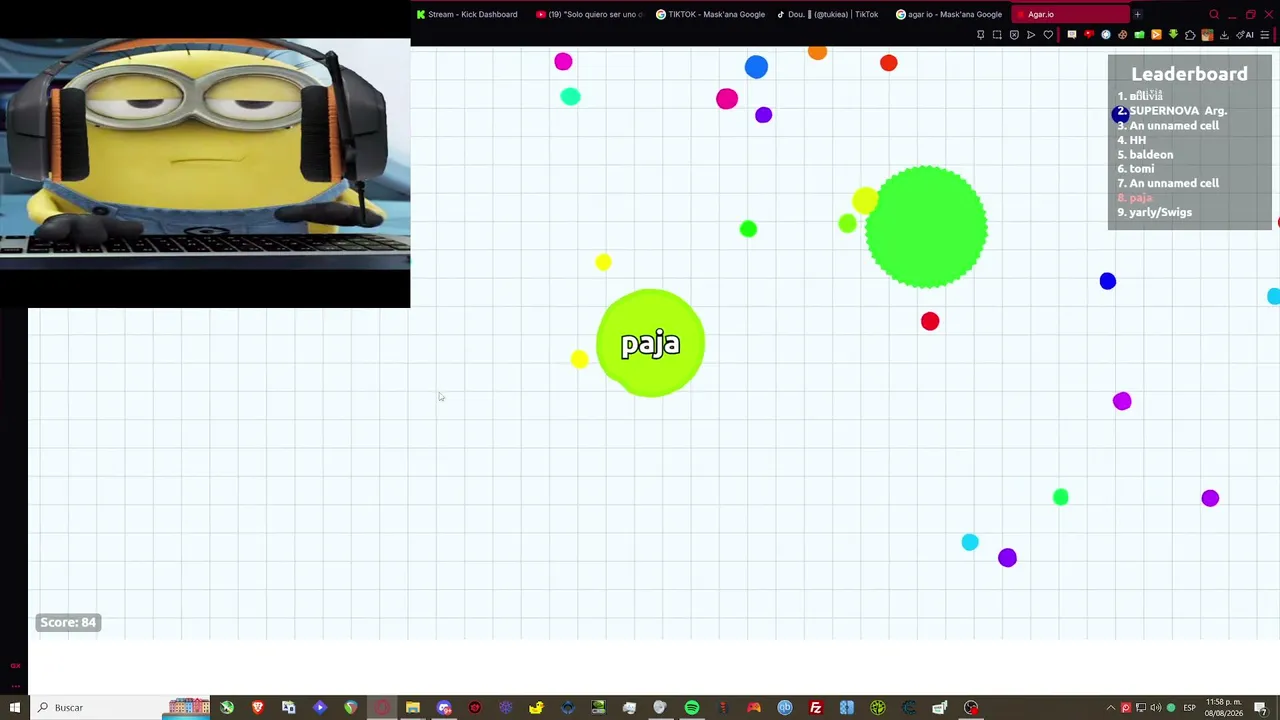Open the yellow duck app in taskbar
Viewport: 1280px width, 720px height.
537,708
